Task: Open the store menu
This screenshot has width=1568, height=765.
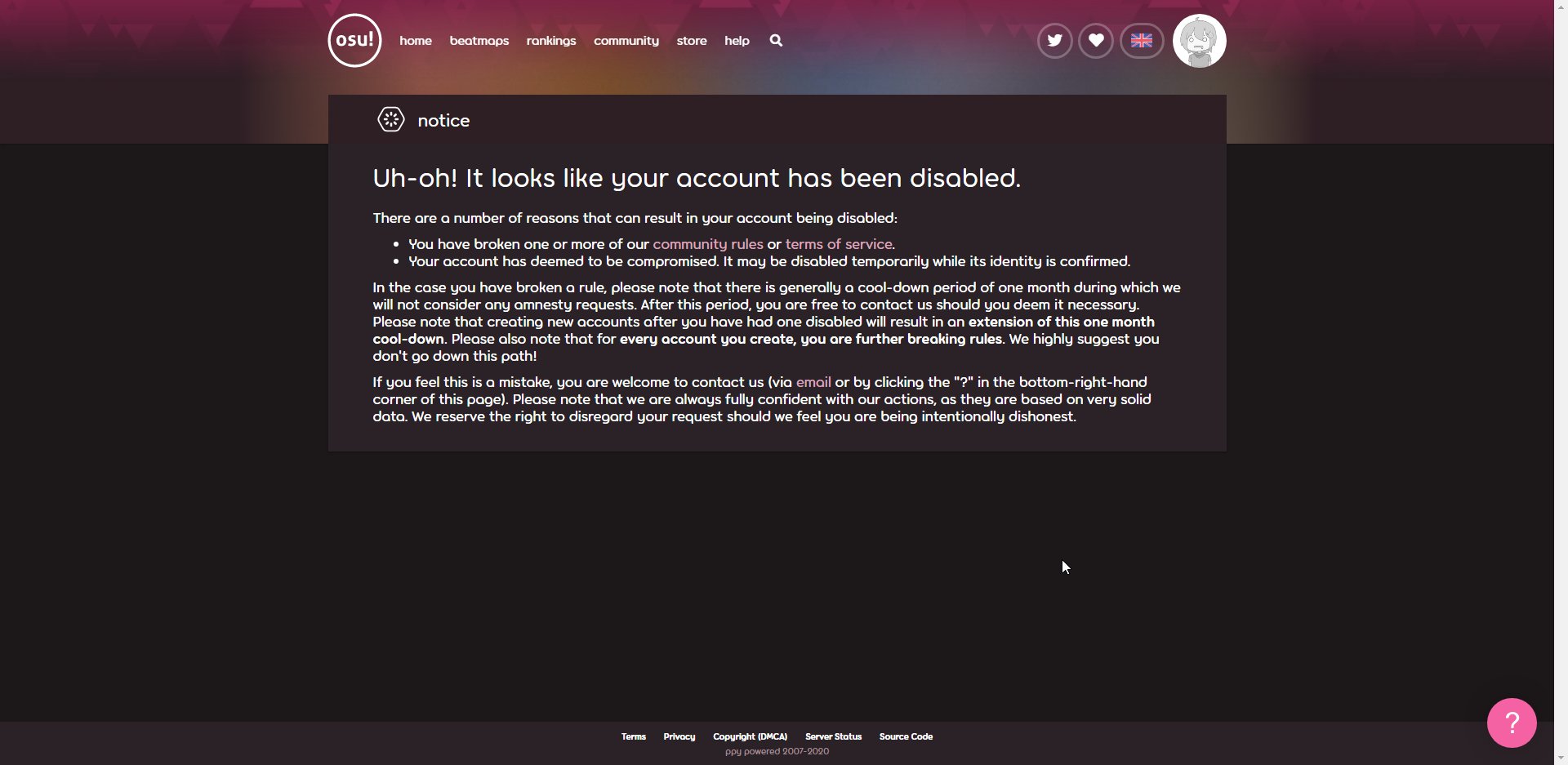Action: point(692,41)
